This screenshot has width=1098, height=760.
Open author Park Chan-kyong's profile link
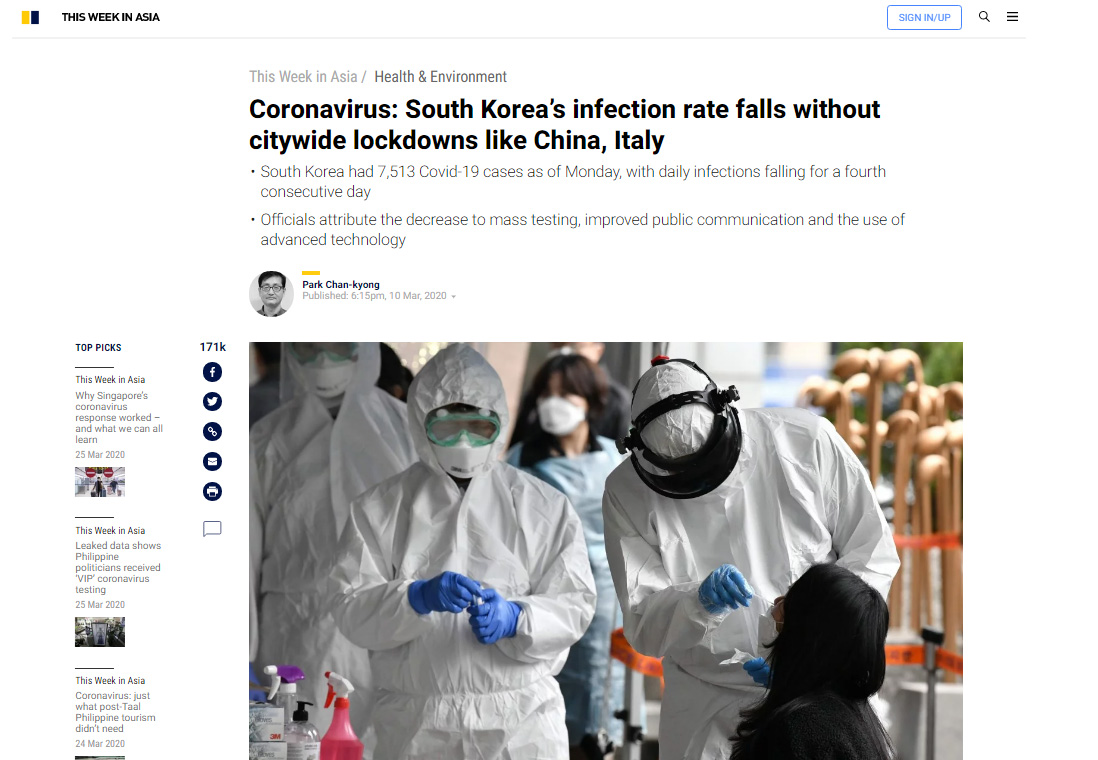coord(341,284)
